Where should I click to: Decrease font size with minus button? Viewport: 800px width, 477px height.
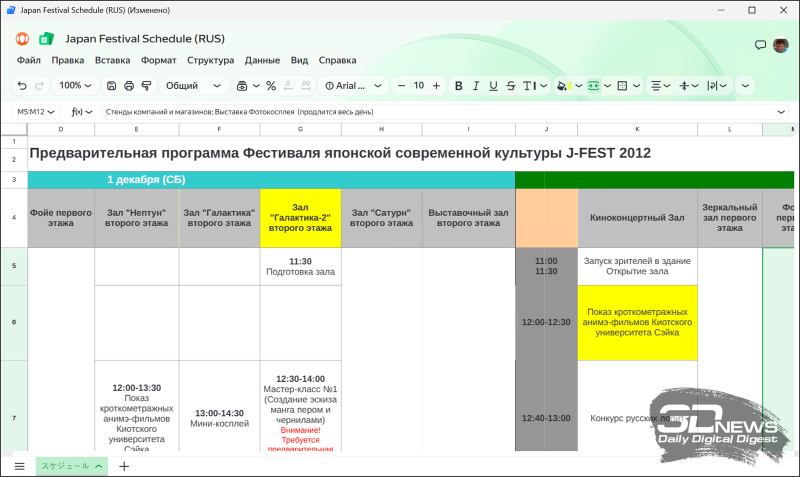click(x=402, y=86)
